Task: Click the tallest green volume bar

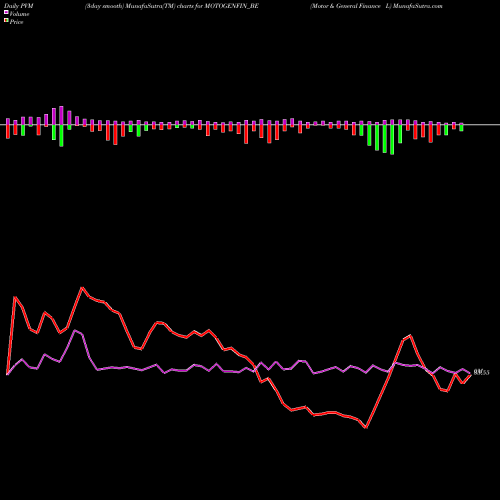Action: (392, 140)
